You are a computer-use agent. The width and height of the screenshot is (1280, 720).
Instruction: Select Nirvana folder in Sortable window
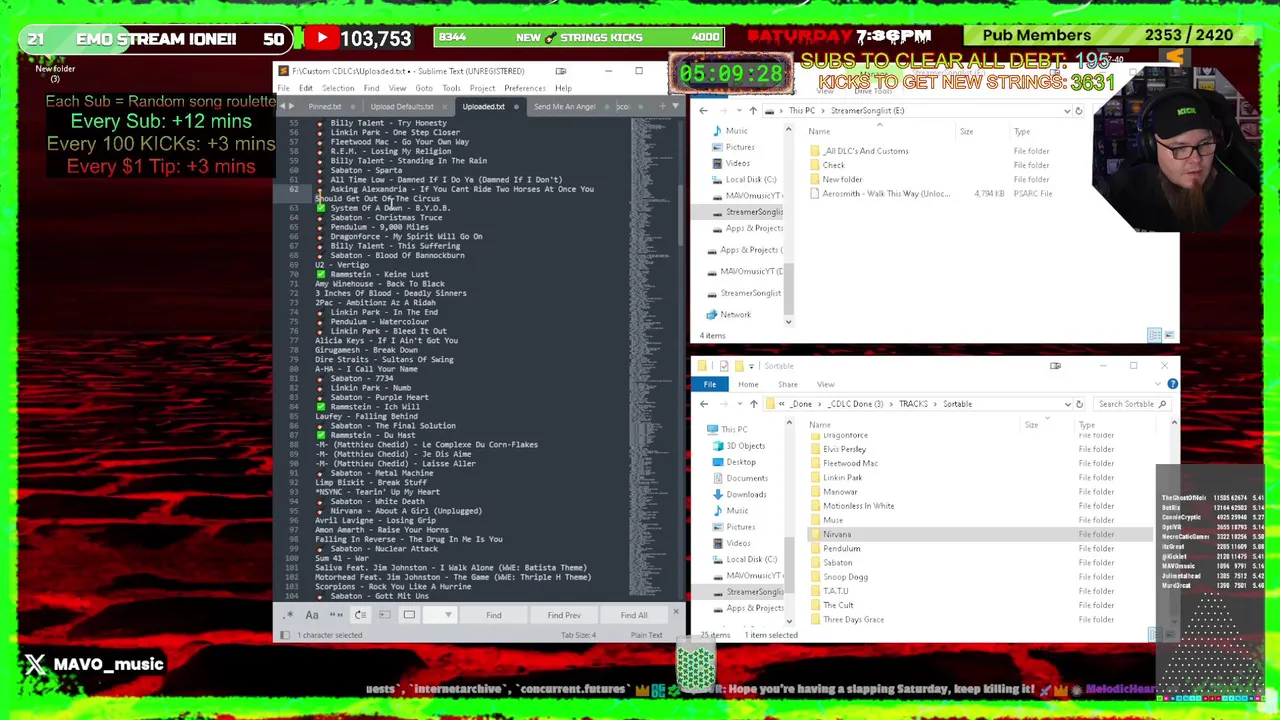click(836, 534)
